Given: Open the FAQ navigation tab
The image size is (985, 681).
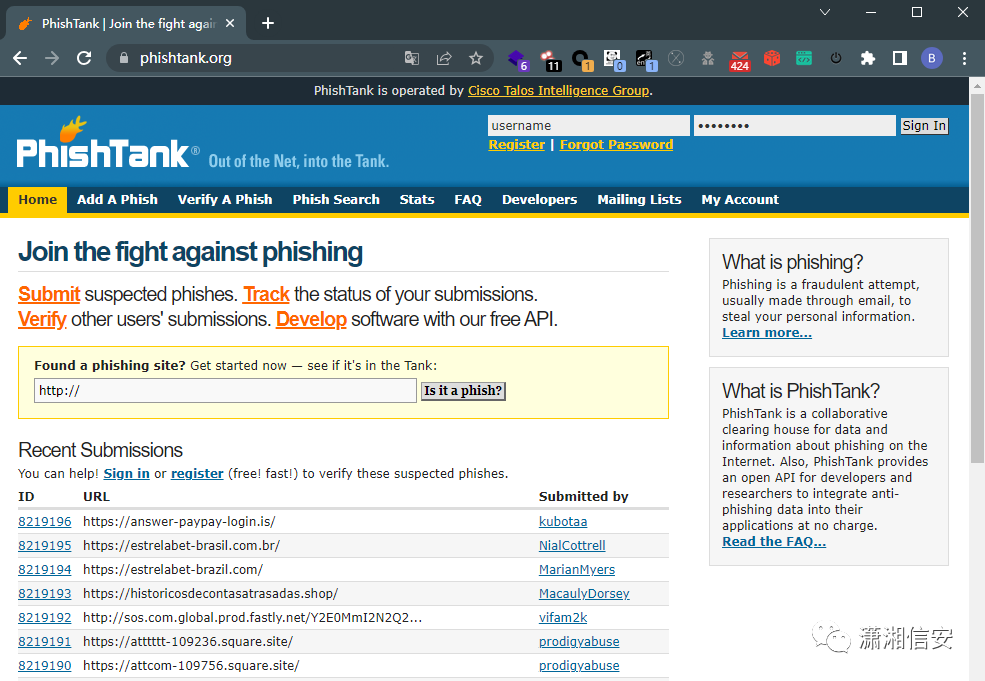Looking at the screenshot, I should click(468, 200).
